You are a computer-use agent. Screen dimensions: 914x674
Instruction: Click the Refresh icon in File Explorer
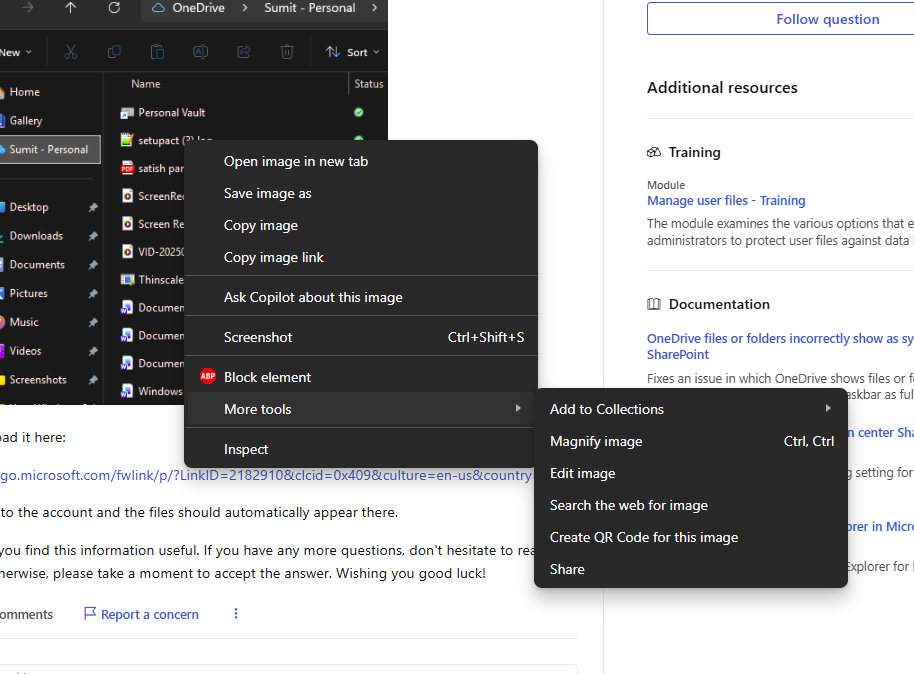pos(114,8)
